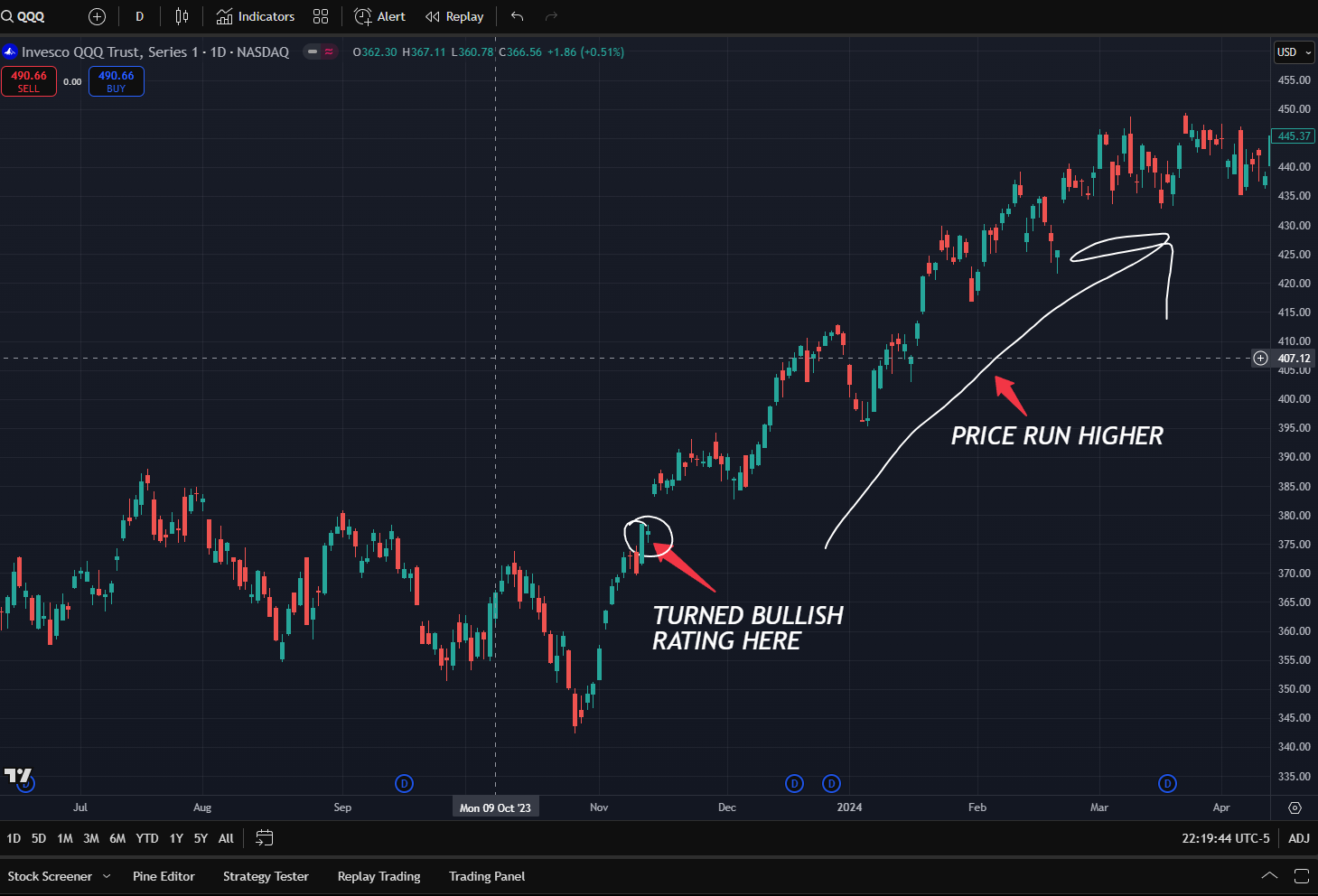
Task: Click the dividend marker near September
Action: [404, 783]
